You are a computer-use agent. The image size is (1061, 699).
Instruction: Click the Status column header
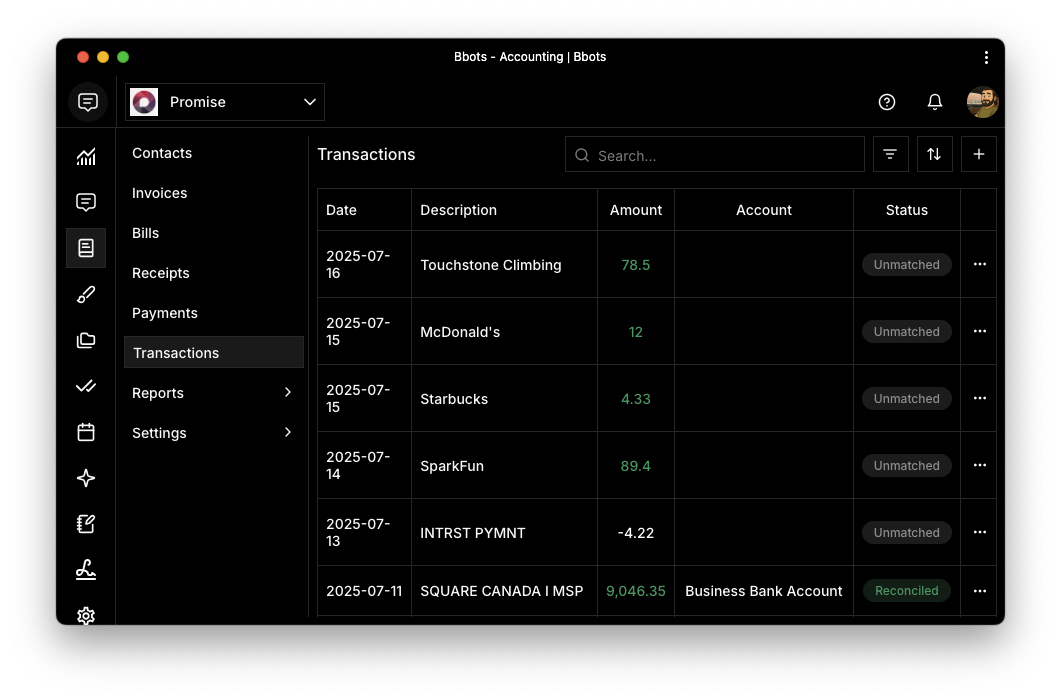[x=906, y=210]
